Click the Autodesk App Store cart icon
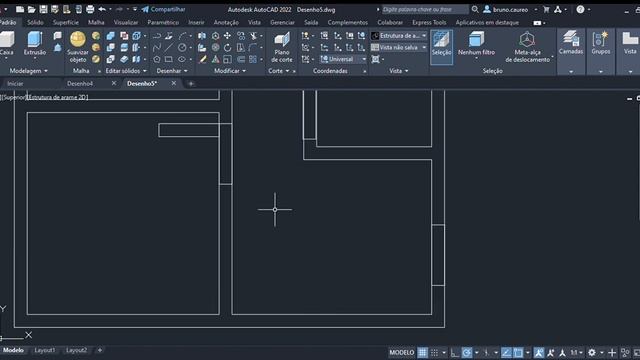The image size is (640, 360). coord(546,9)
